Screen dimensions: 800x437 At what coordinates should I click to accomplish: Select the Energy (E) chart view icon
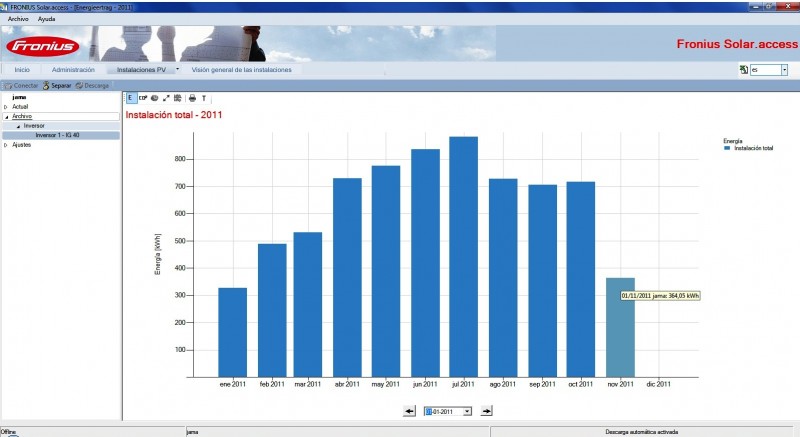coord(131,98)
